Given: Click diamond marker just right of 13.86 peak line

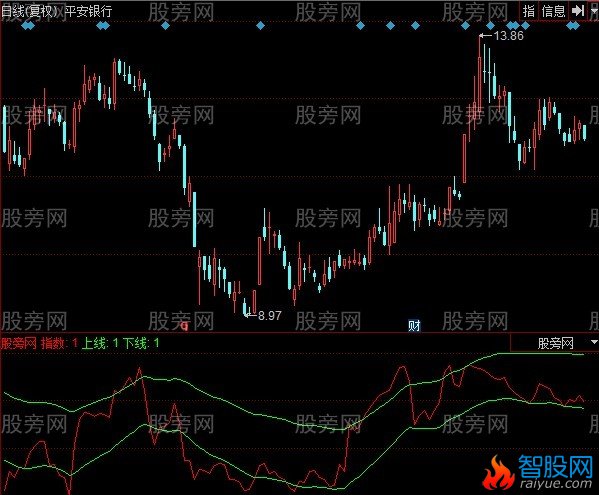Looking at the screenshot, I should pos(491,26).
